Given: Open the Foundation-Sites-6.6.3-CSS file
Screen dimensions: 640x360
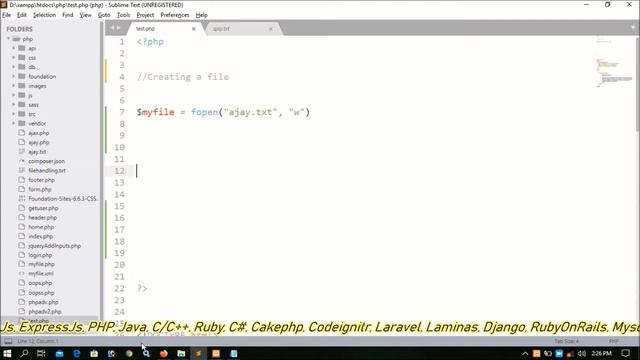Looking at the screenshot, I should [63, 199].
